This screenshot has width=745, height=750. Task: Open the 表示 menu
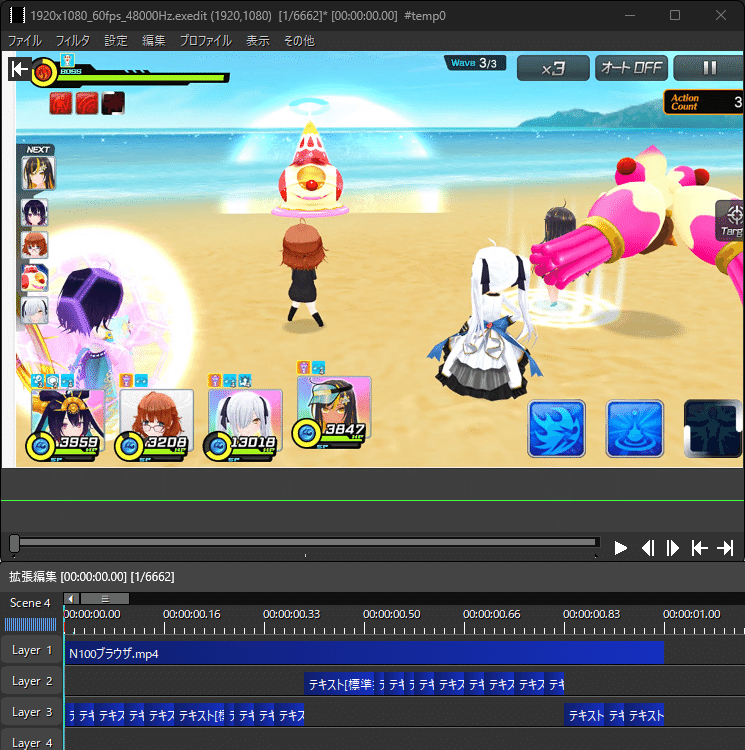click(258, 41)
